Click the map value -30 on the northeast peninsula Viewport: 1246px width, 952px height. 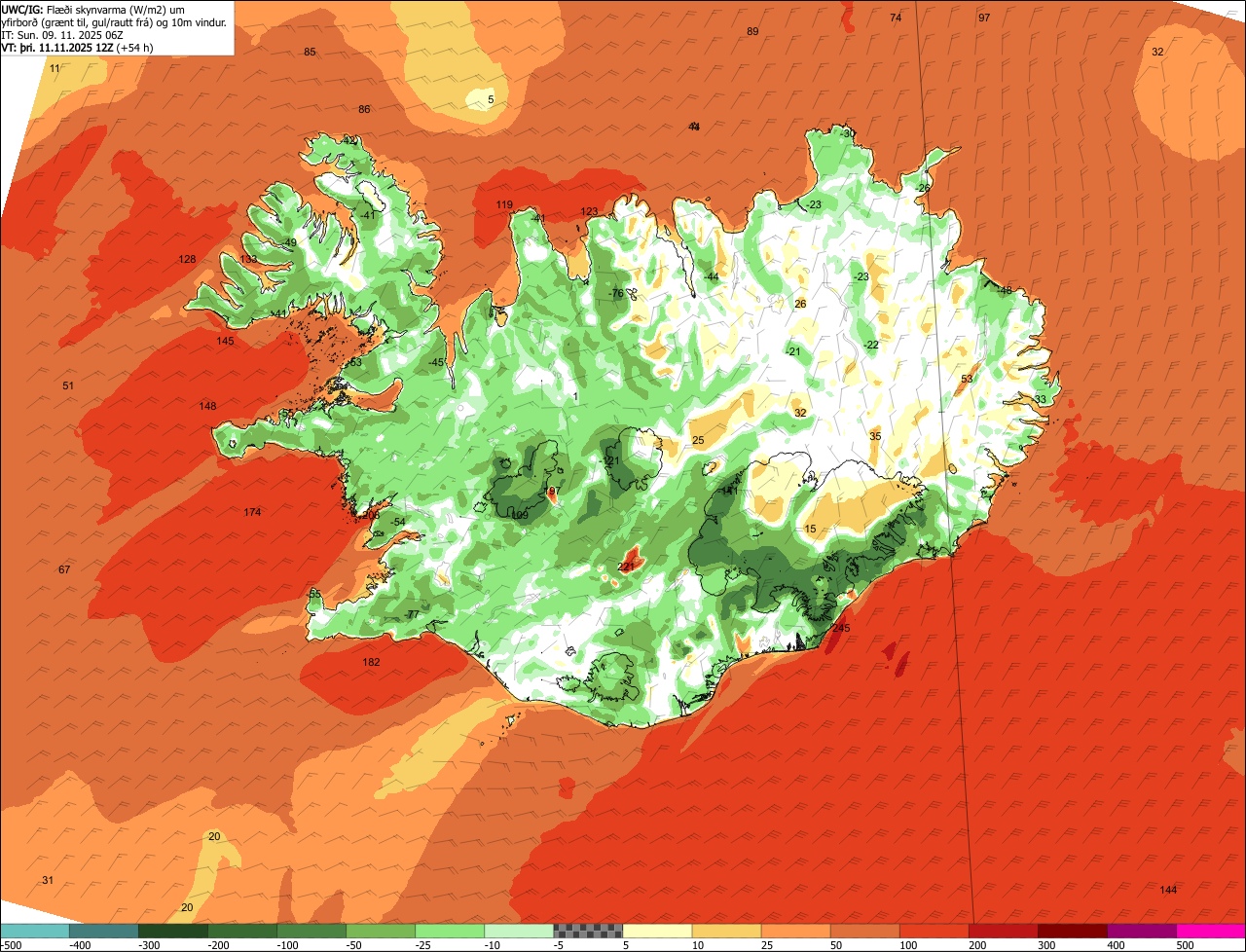point(847,133)
